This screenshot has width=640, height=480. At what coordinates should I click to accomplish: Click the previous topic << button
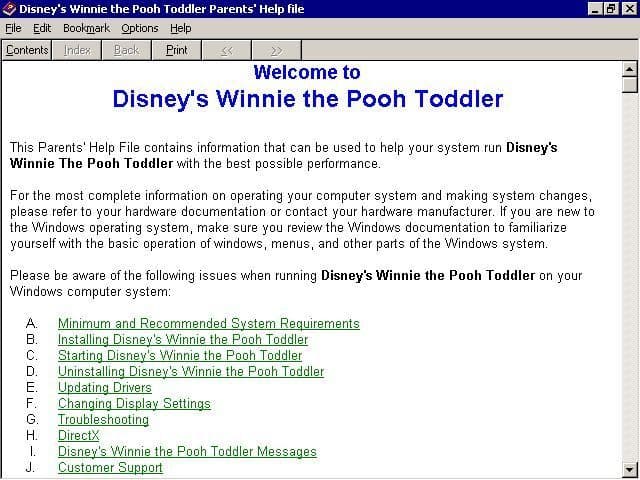(227, 50)
